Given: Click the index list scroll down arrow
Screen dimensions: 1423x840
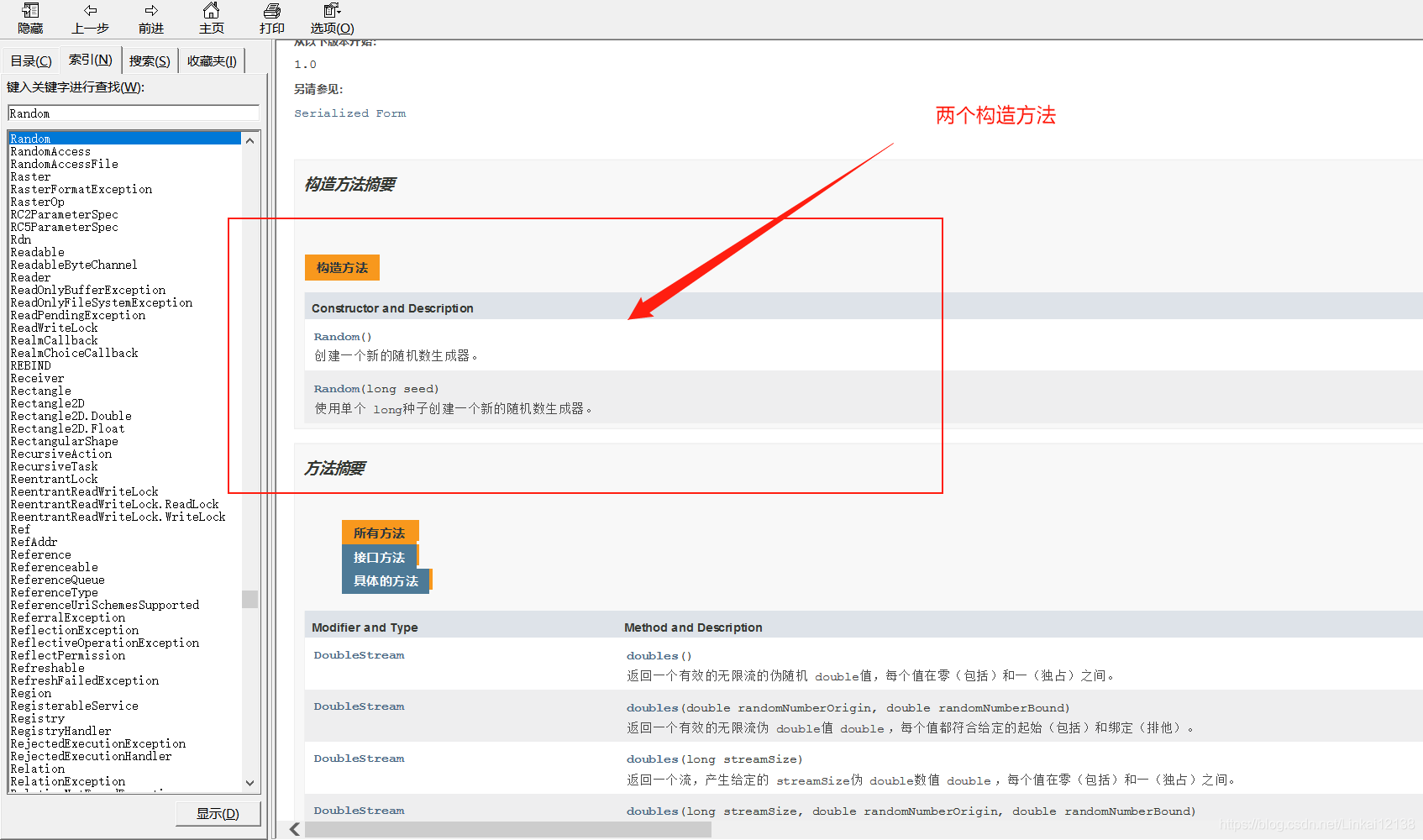Looking at the screenshot, I should [249, 783].
